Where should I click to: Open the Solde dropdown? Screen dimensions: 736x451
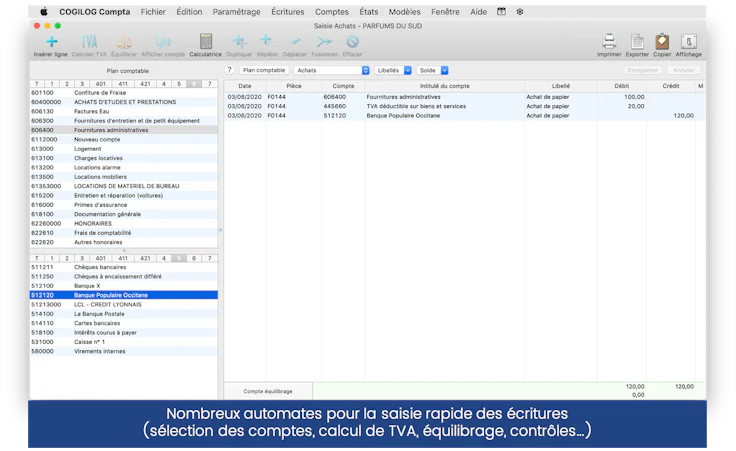(432, 70)
